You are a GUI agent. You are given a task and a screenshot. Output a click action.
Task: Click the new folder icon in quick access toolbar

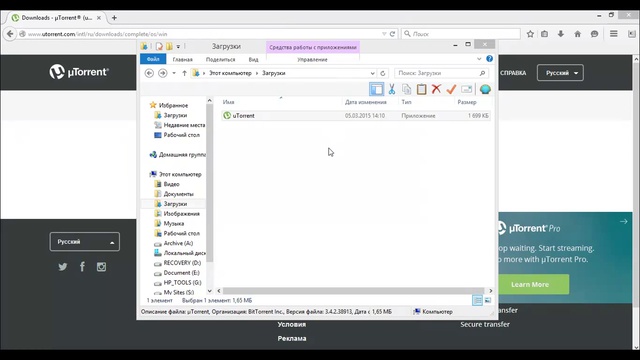tap(169, 46)
